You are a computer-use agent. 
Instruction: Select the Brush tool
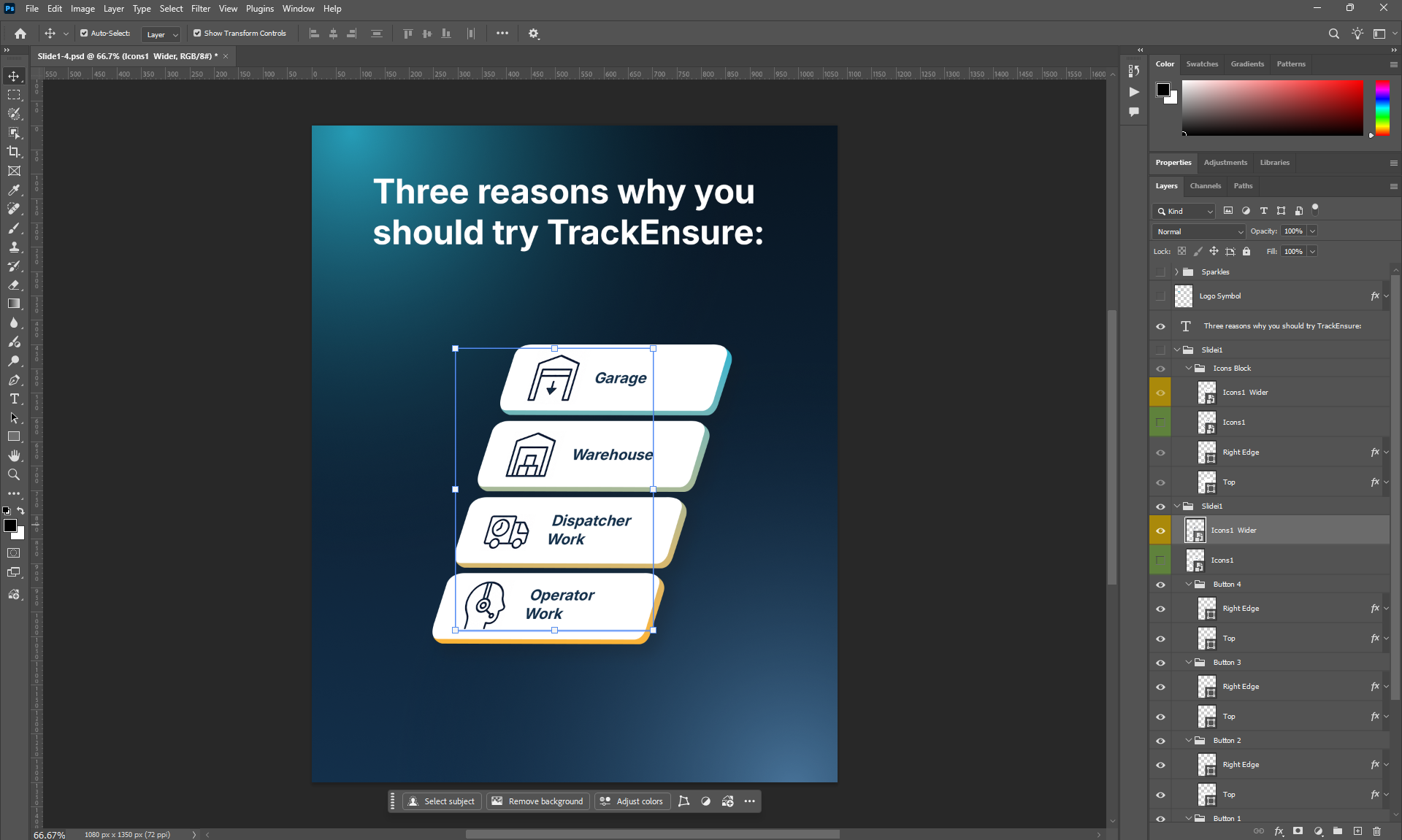(x=14, y=228)
